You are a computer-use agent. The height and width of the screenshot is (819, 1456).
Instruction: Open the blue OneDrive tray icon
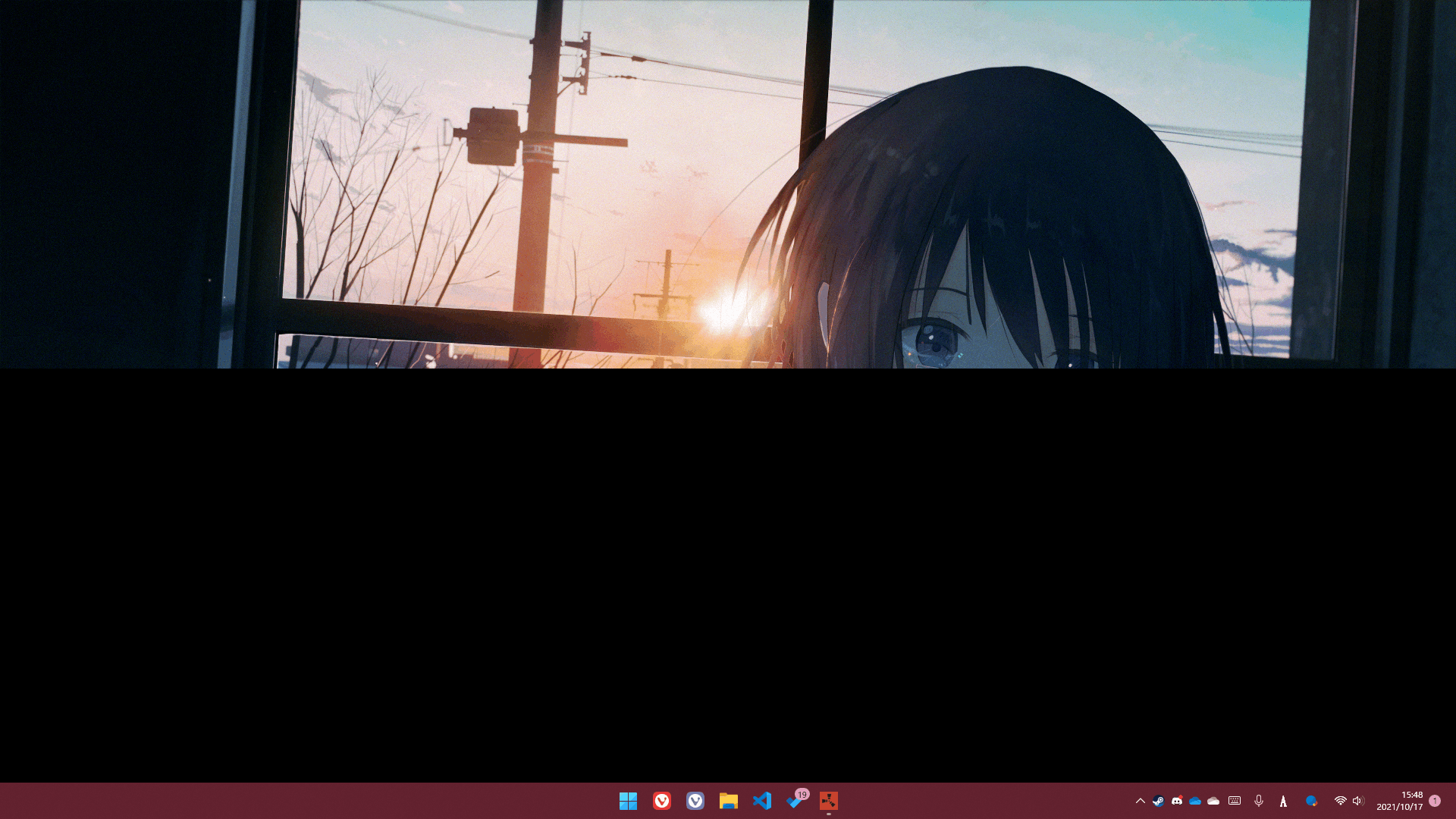pos(1195,801)
